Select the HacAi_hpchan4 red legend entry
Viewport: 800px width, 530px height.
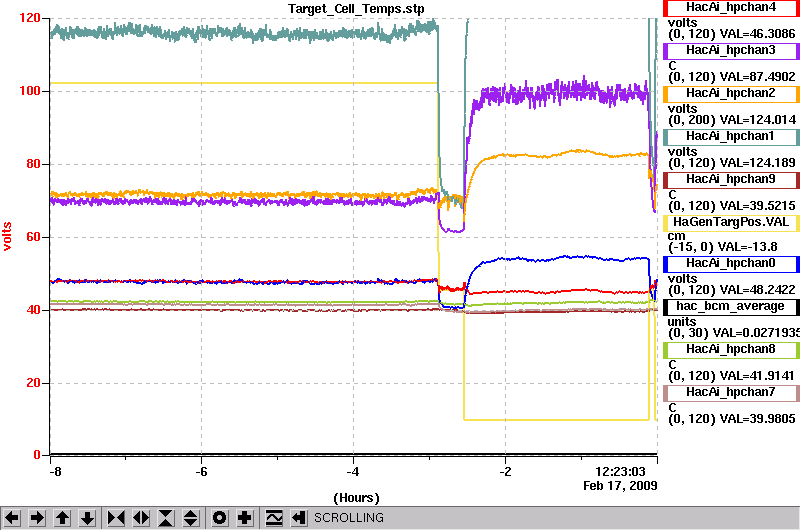tap(731, 8)
